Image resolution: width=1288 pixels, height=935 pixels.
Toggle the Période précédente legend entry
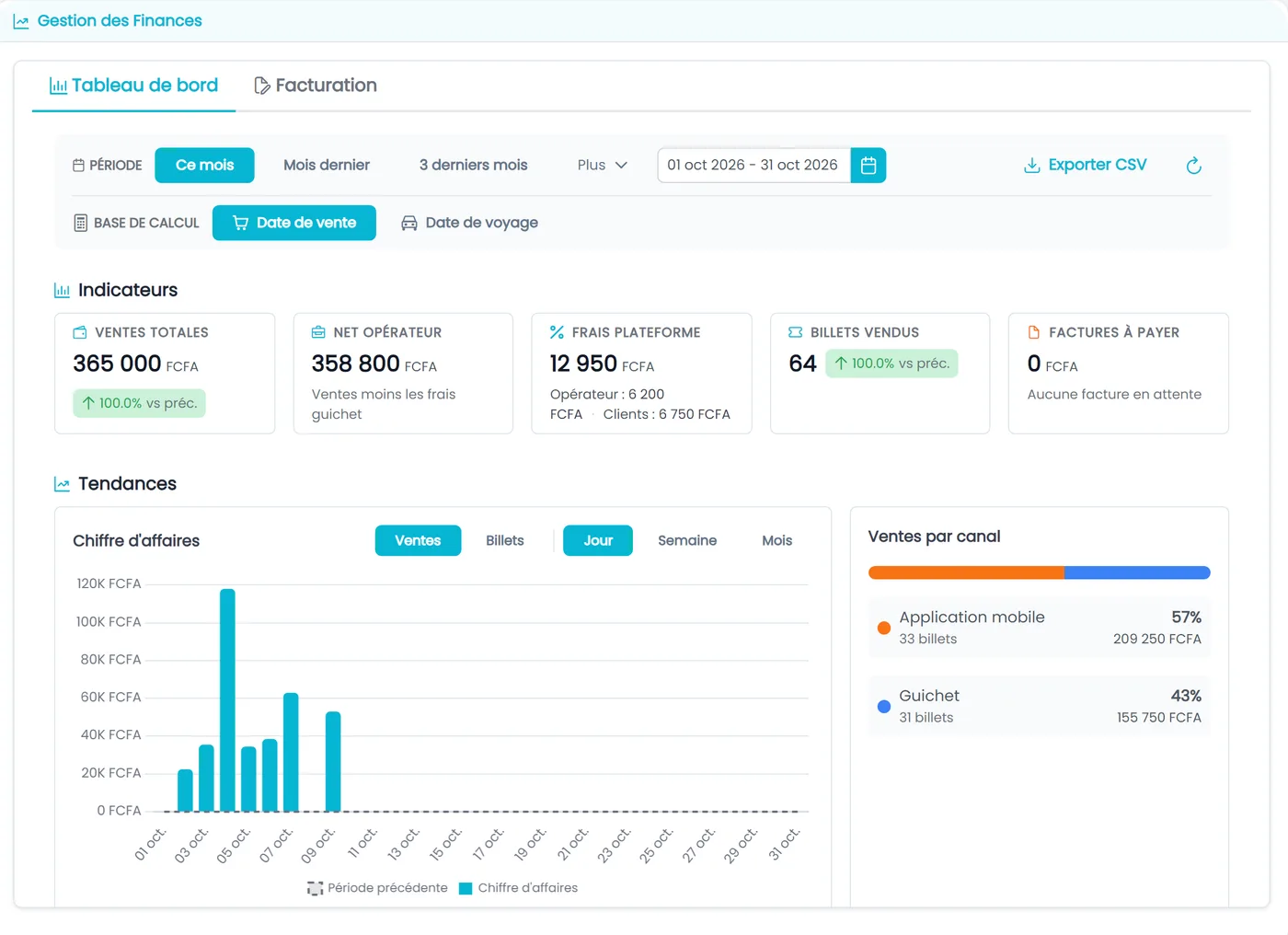377,888
